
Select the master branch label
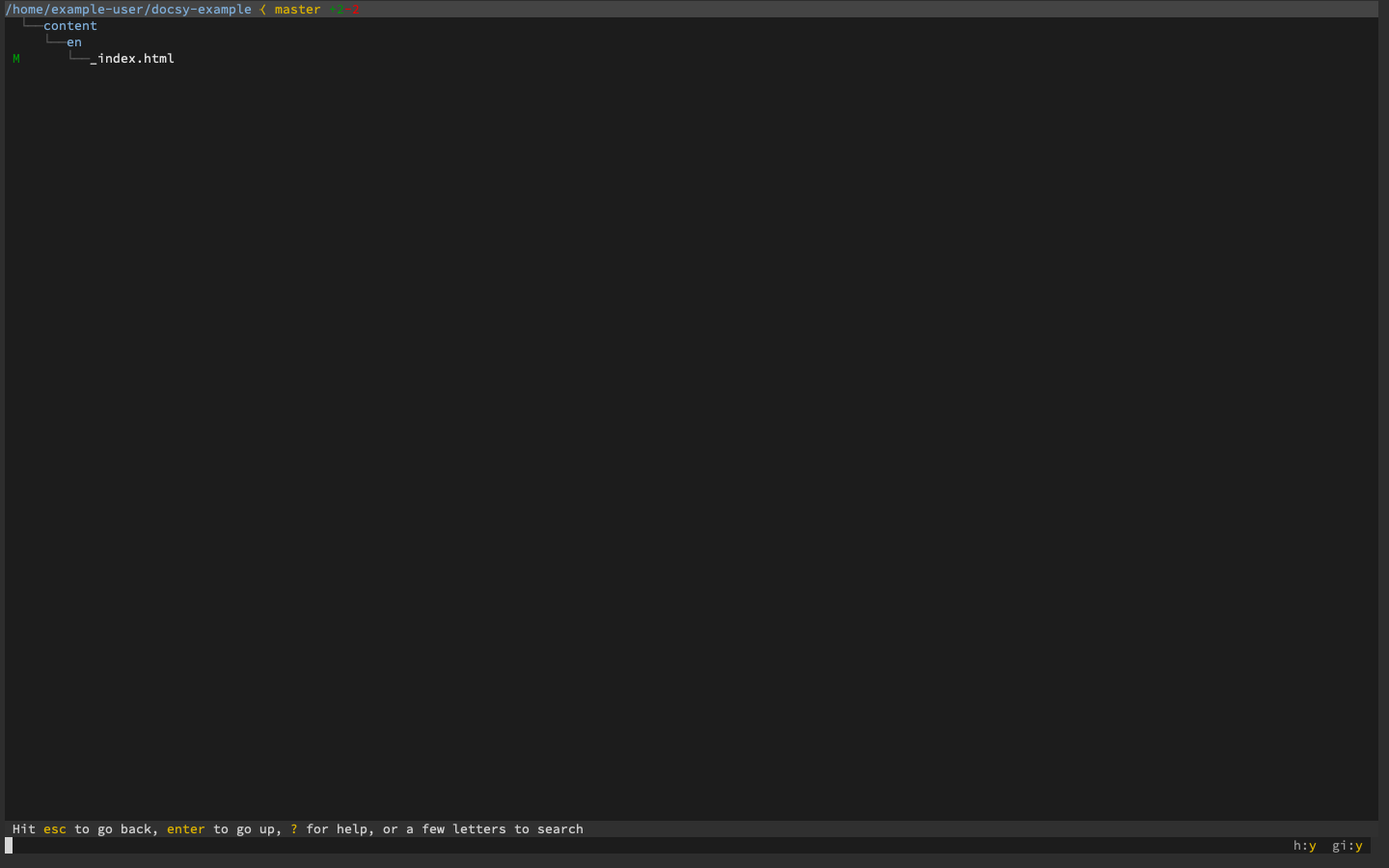pyautogui.click(x=297, y=9)
